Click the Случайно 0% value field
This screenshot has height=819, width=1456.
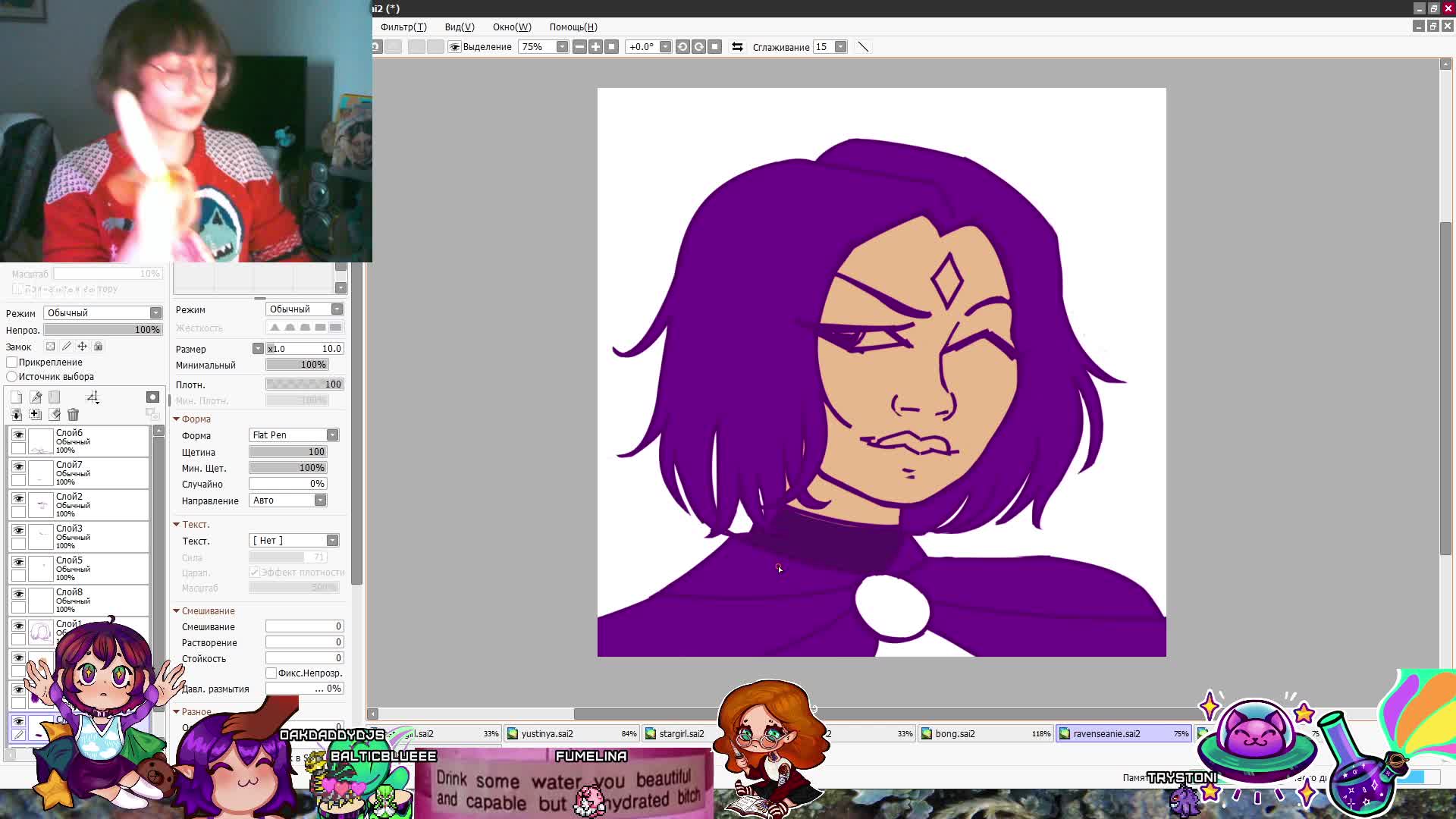point(288,485)
